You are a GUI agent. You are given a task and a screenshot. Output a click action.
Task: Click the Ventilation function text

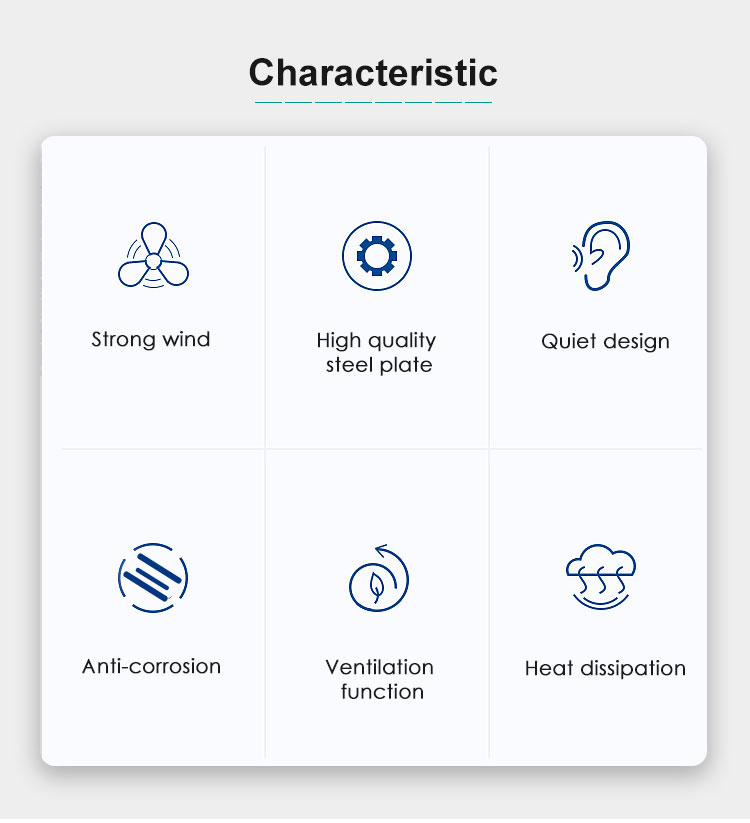[380, 680]
